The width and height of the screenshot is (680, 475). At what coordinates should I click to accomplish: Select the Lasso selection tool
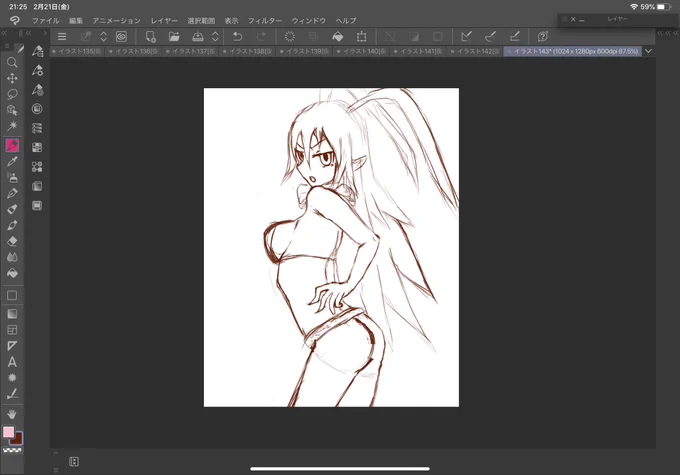(x=12, y=94)
